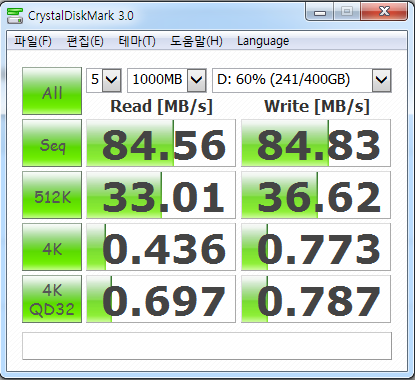Select the 512K write result 36.62
Viewport: 415px width, 380px height.
click(x=316, y=195)
